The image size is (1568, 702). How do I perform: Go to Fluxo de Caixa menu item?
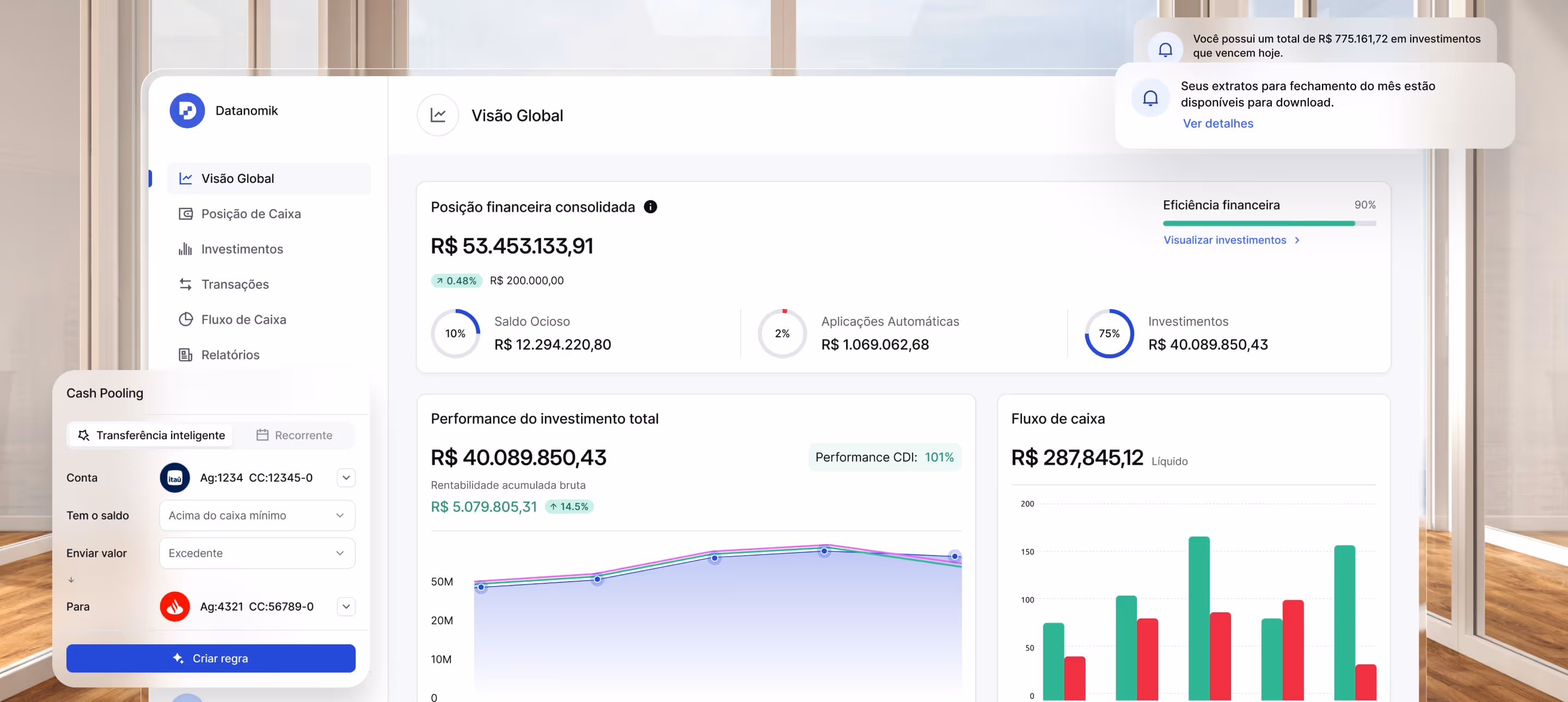tap(243, 319)
